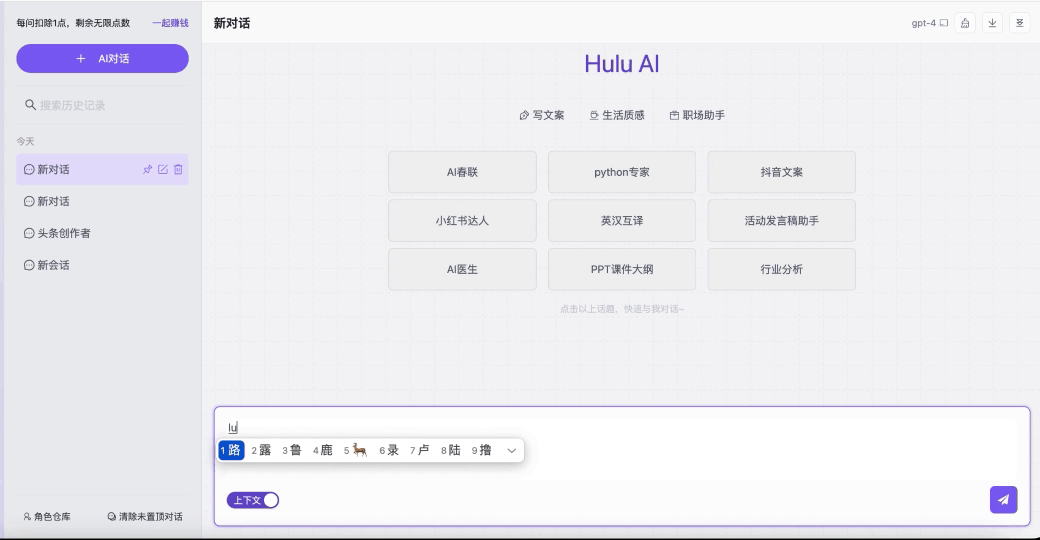The image size is (1040, 540).
Task: Open the 角色仓库 role library
Action: pos(46,516)
